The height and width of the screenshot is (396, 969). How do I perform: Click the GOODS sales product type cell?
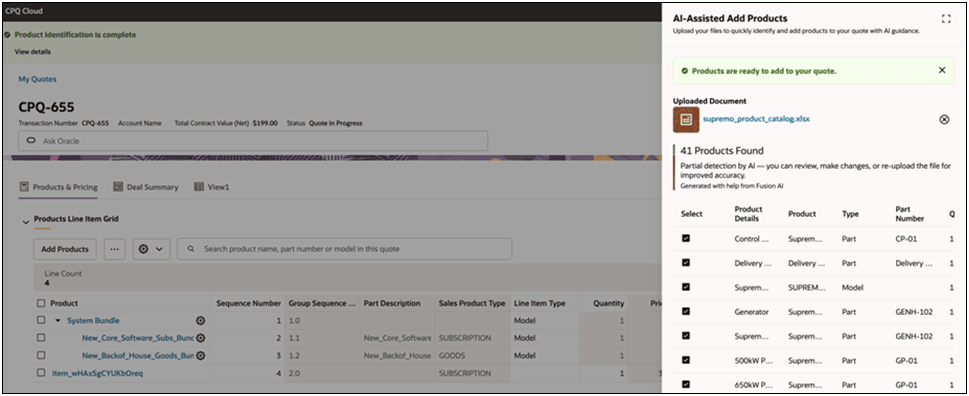(452, 356)
